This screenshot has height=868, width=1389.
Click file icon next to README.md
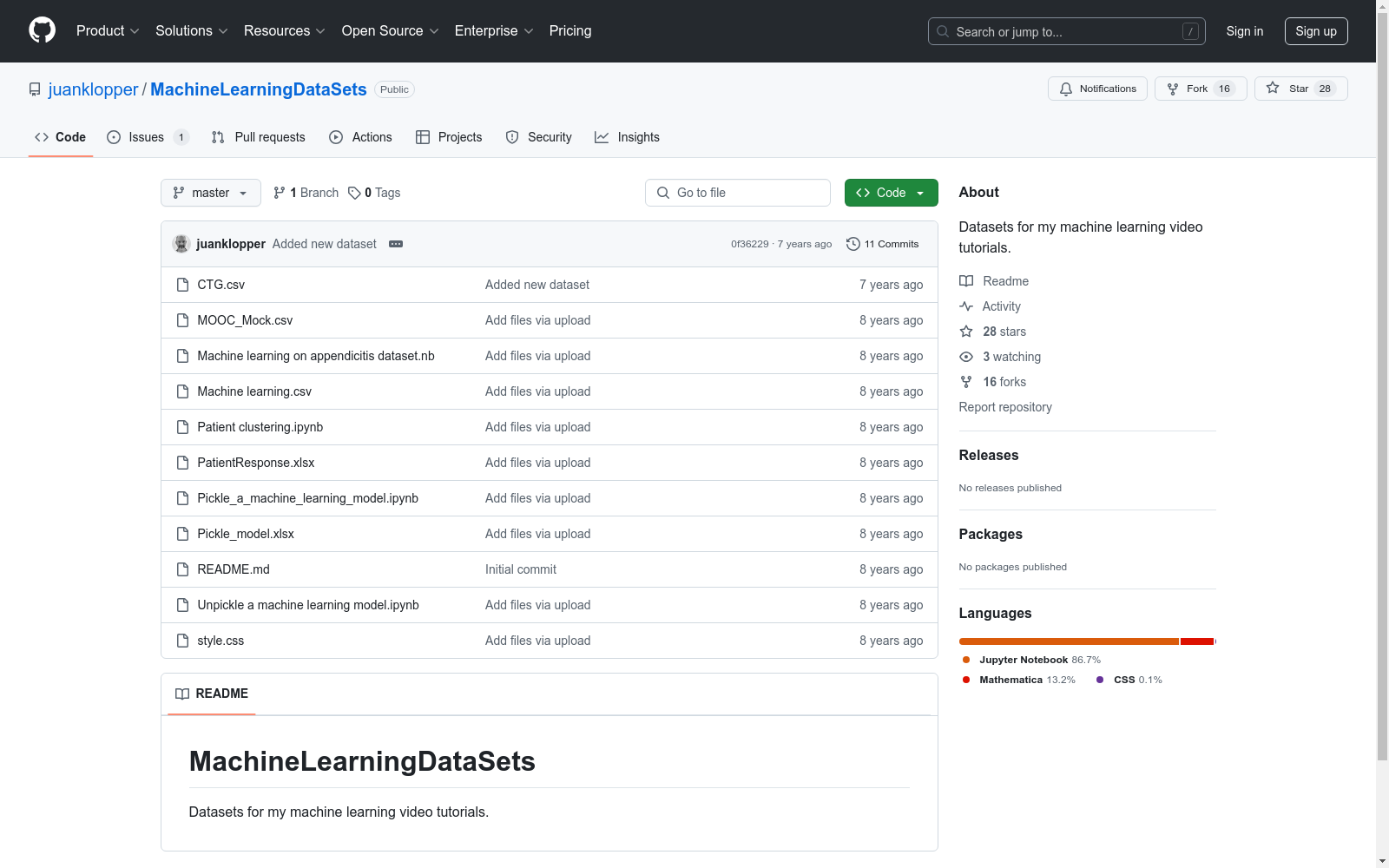182,569
